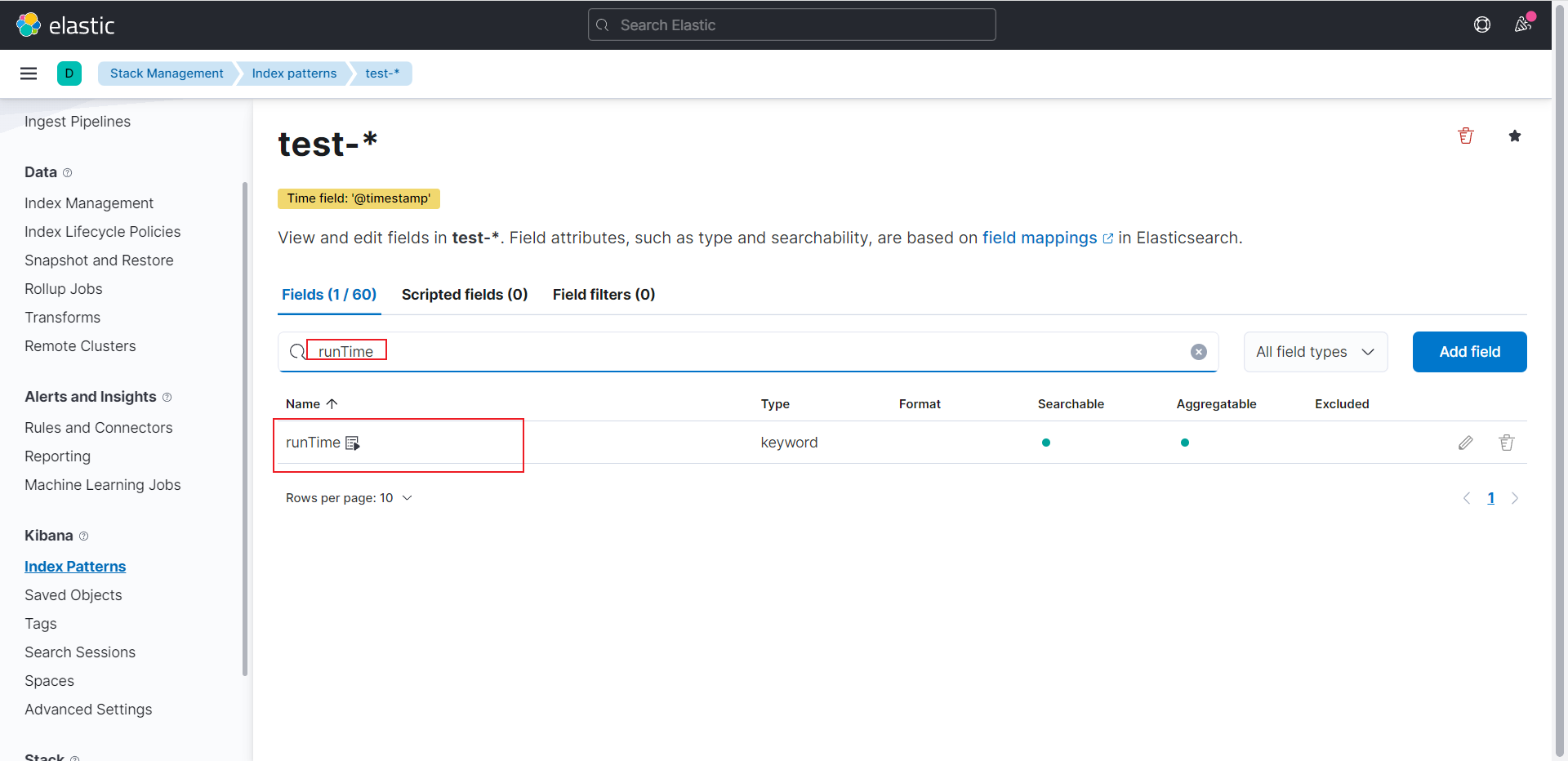Go to next page arrow

pos(1515,498)
